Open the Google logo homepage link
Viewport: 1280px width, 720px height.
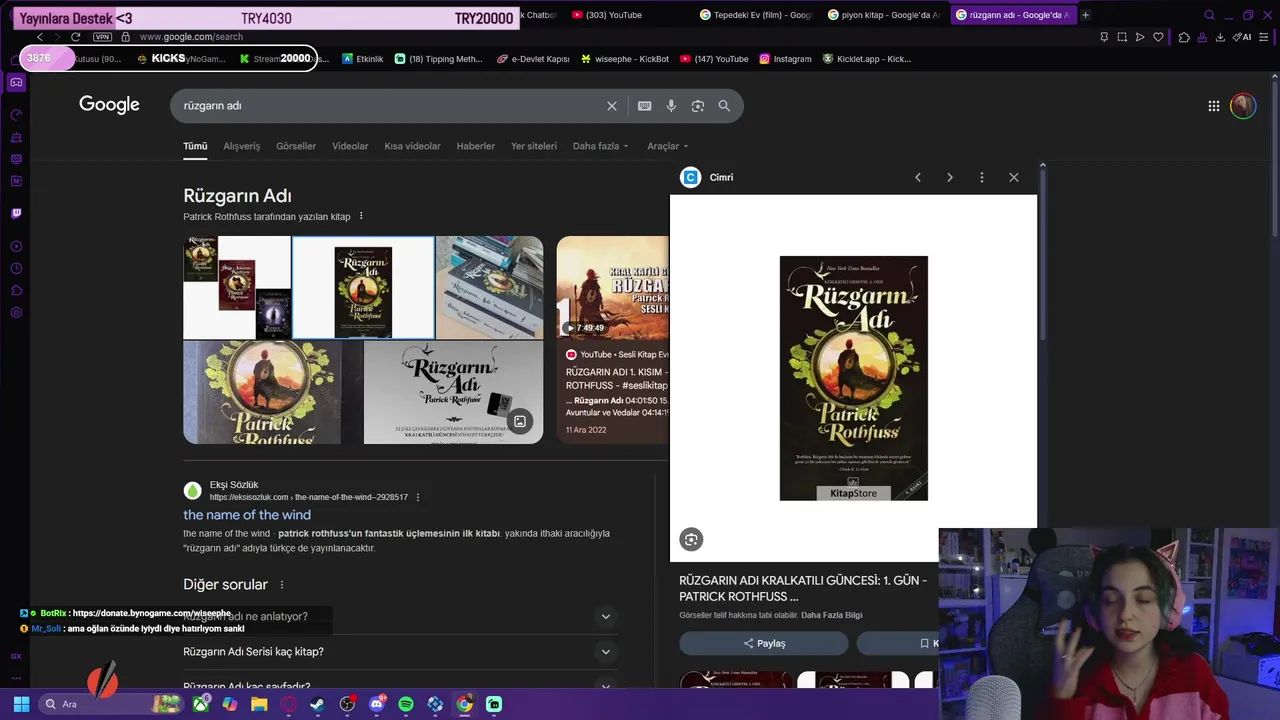click(x=109, y=105)
